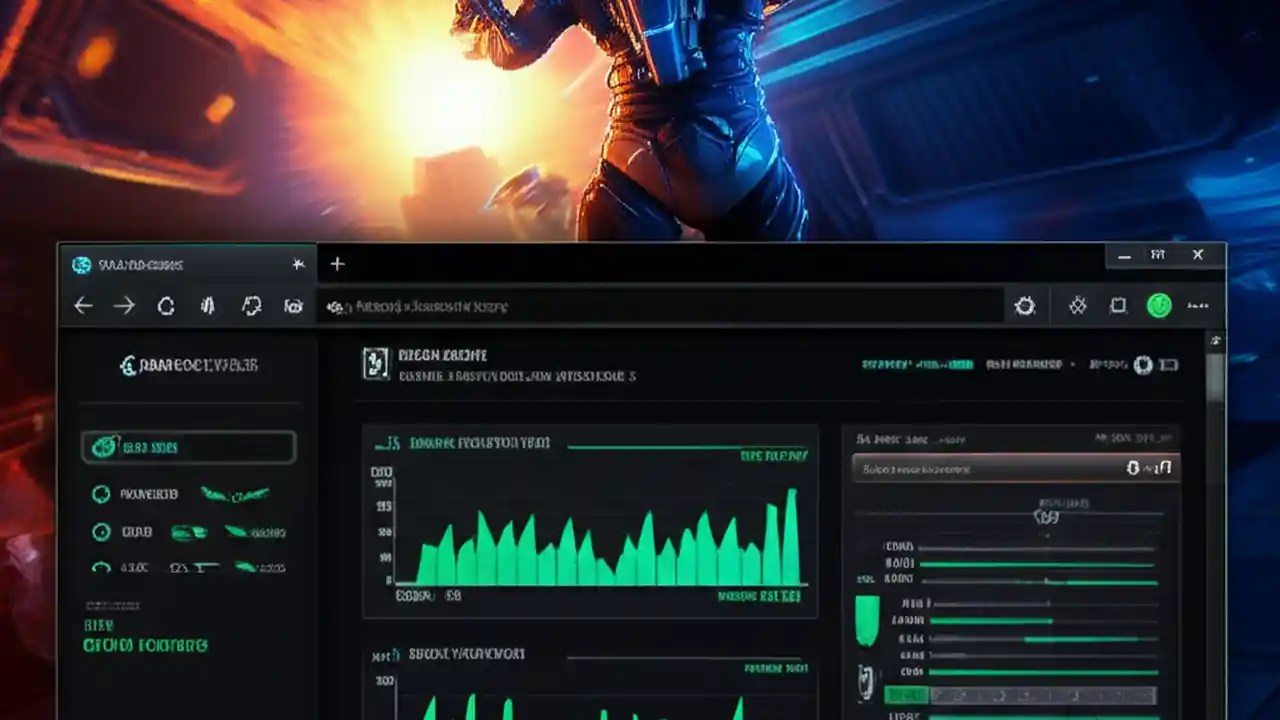
Task: Toggle the green highlighted segment in the bottom slider bar
Action: (x=905, y=693)
